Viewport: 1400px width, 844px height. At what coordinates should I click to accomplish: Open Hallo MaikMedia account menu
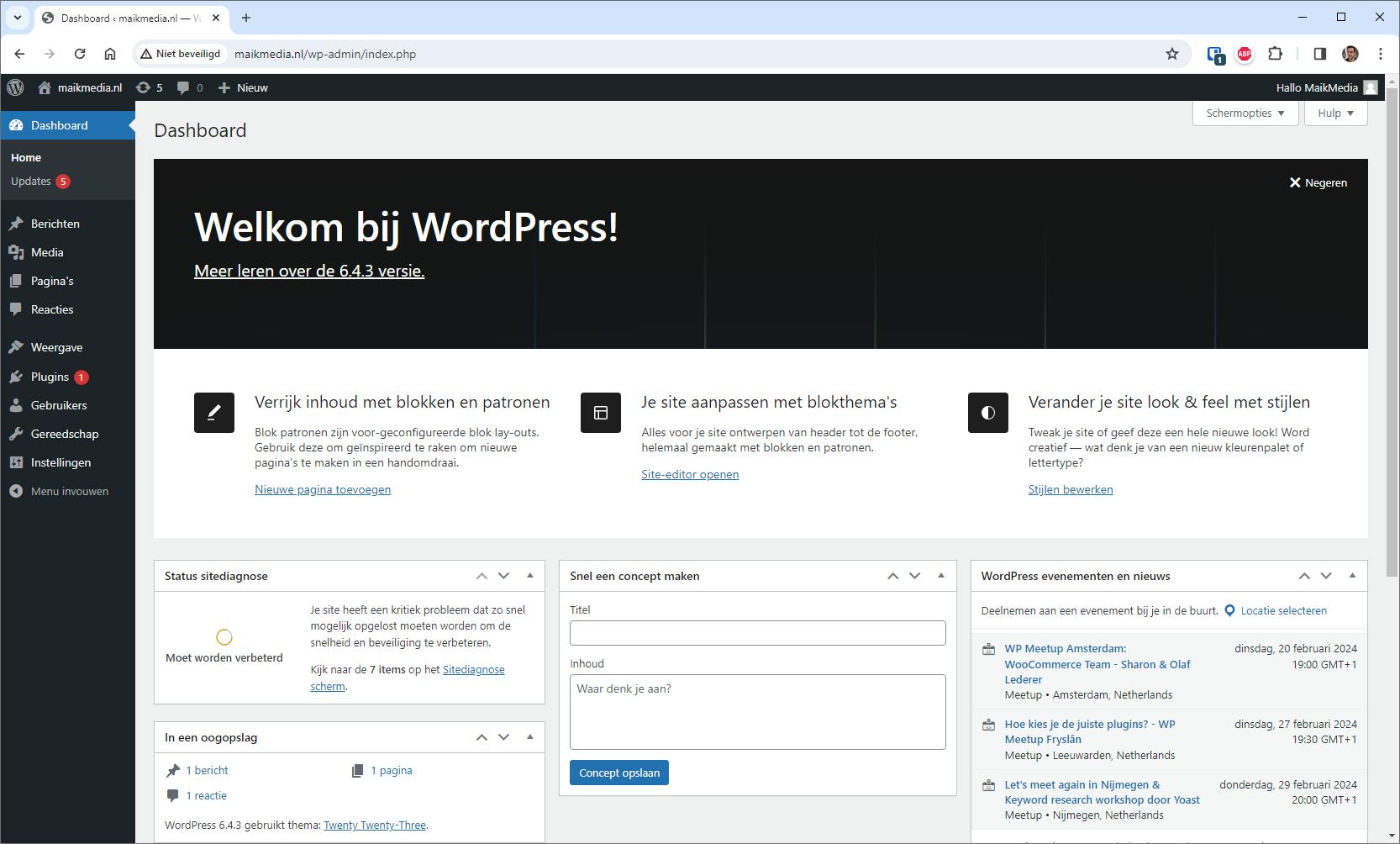pyautogui.click(x=1327, y=87)
